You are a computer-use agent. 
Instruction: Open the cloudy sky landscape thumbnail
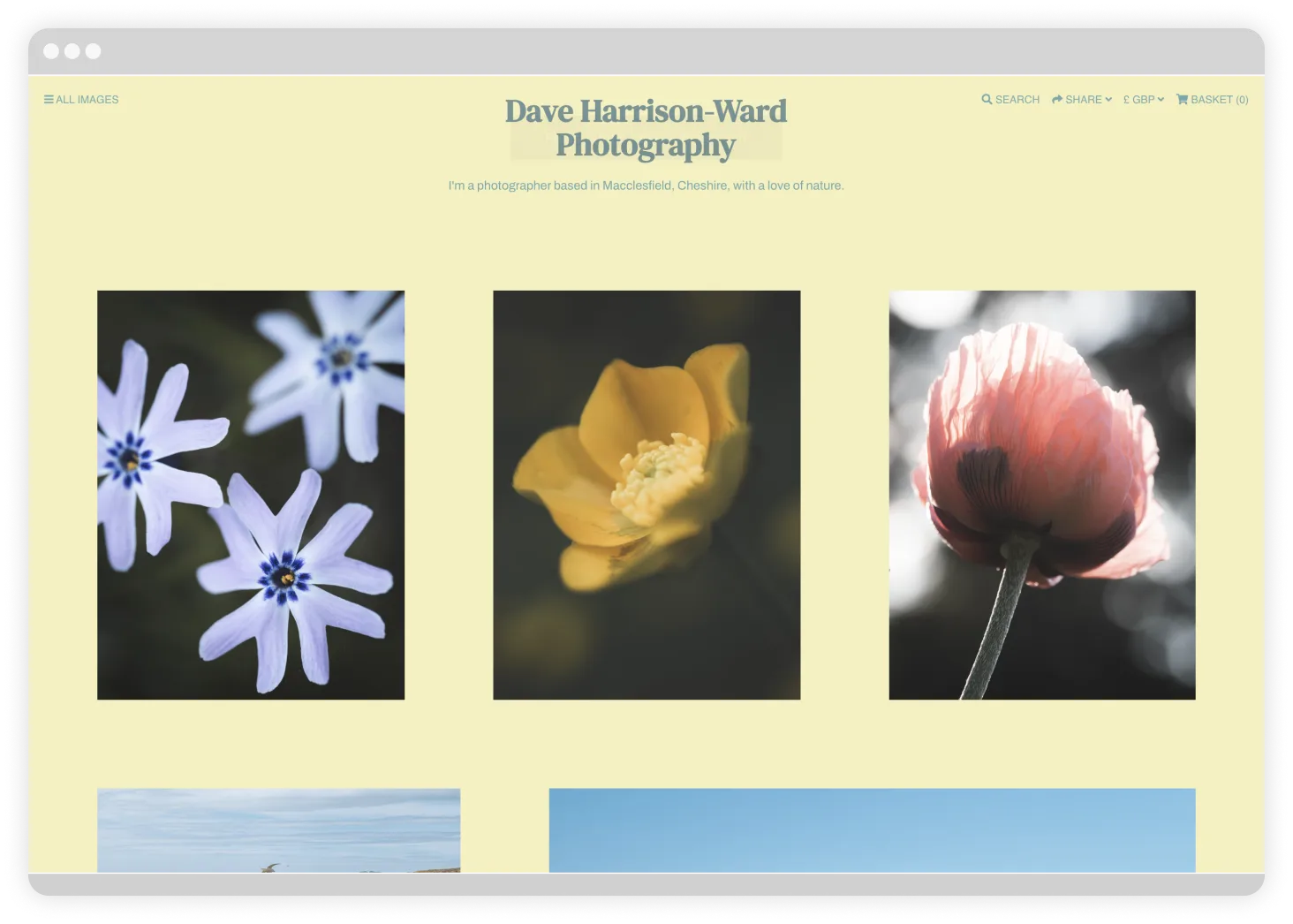click(278, 830)
